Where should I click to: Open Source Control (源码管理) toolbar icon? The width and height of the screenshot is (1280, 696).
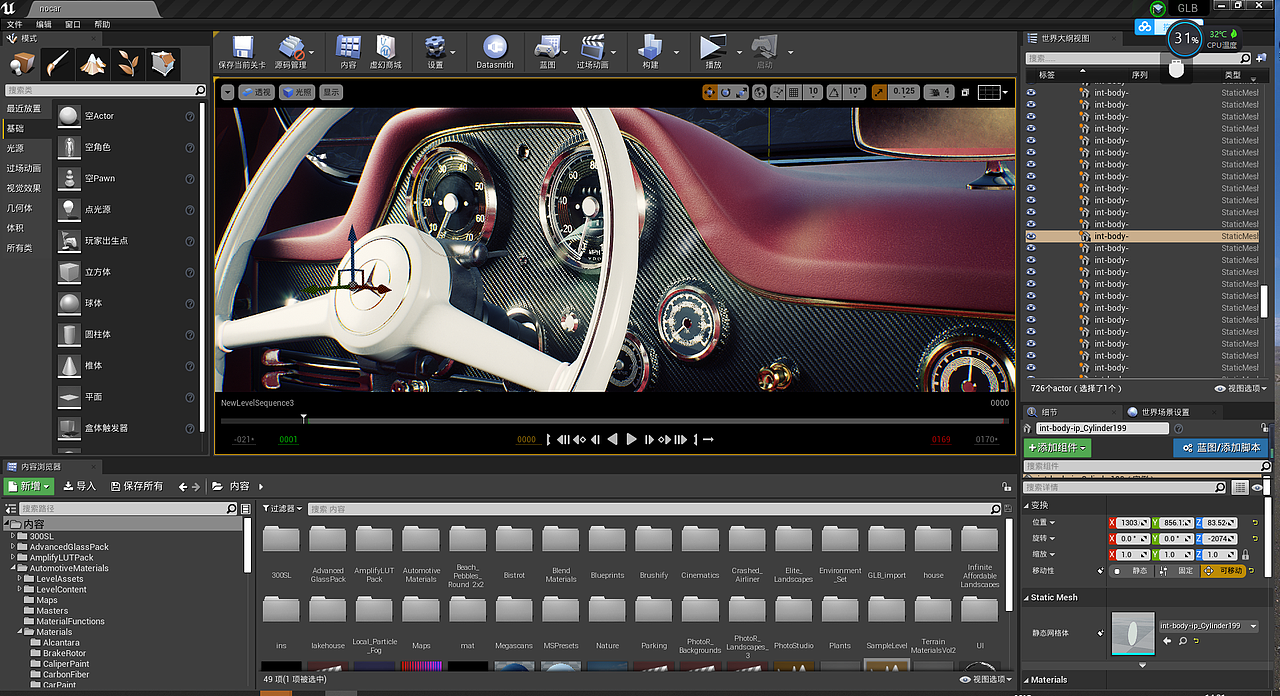[291, 47]
